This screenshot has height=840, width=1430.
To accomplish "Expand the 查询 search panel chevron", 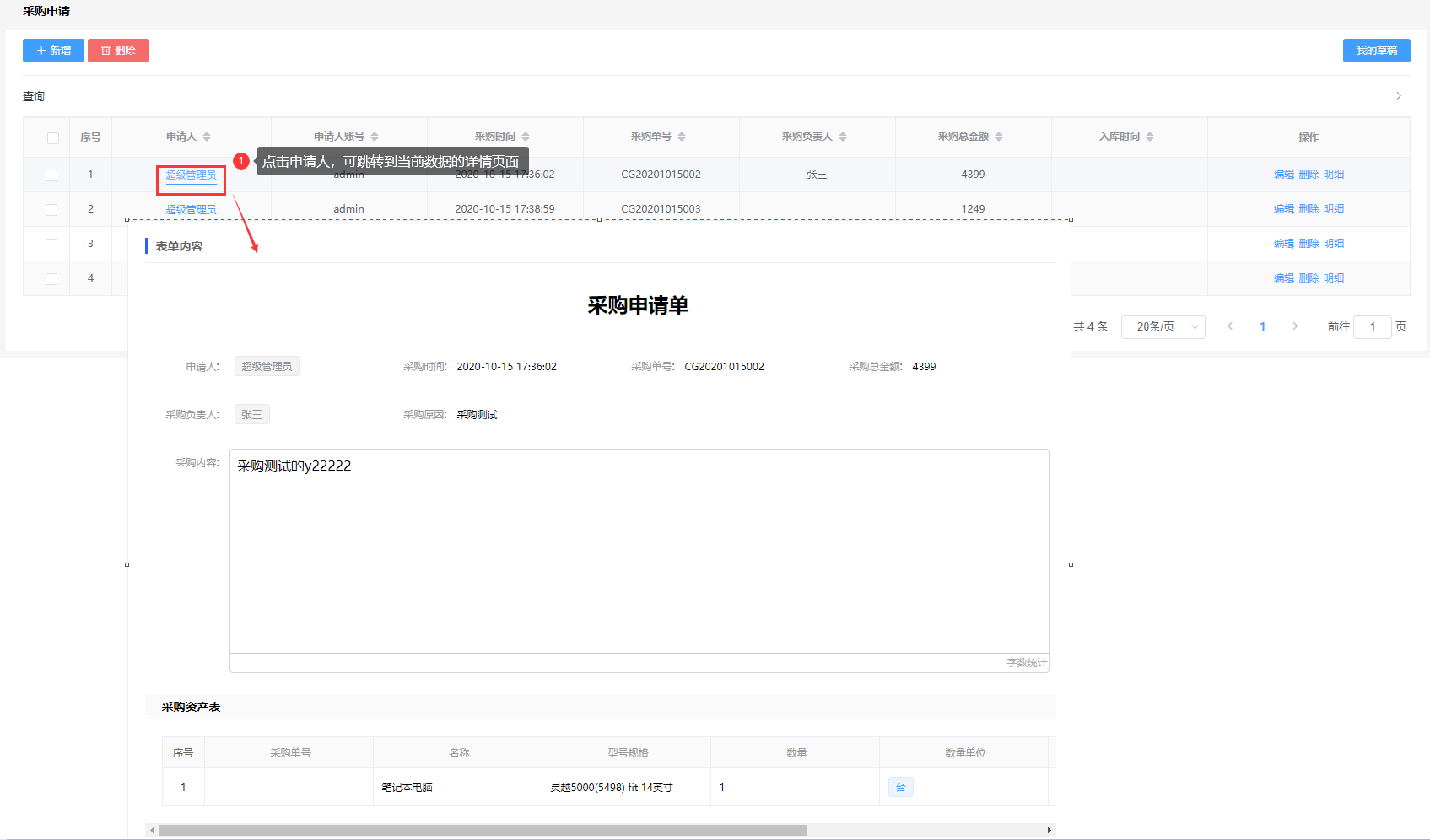I will click(x=1398, y=96).
